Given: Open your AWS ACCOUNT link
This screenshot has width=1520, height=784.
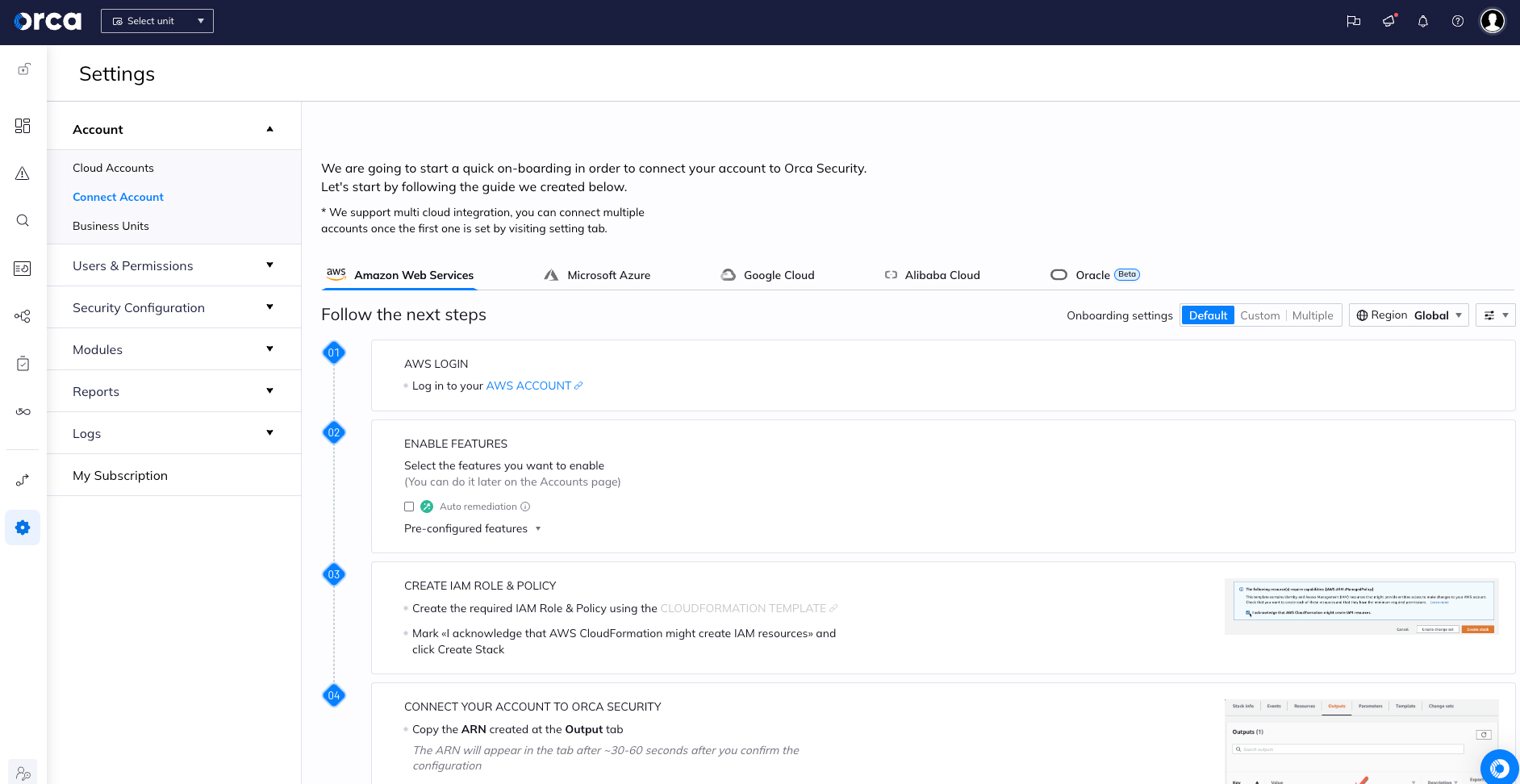Looking at the screenshot, I should click(x=528, y=386).
